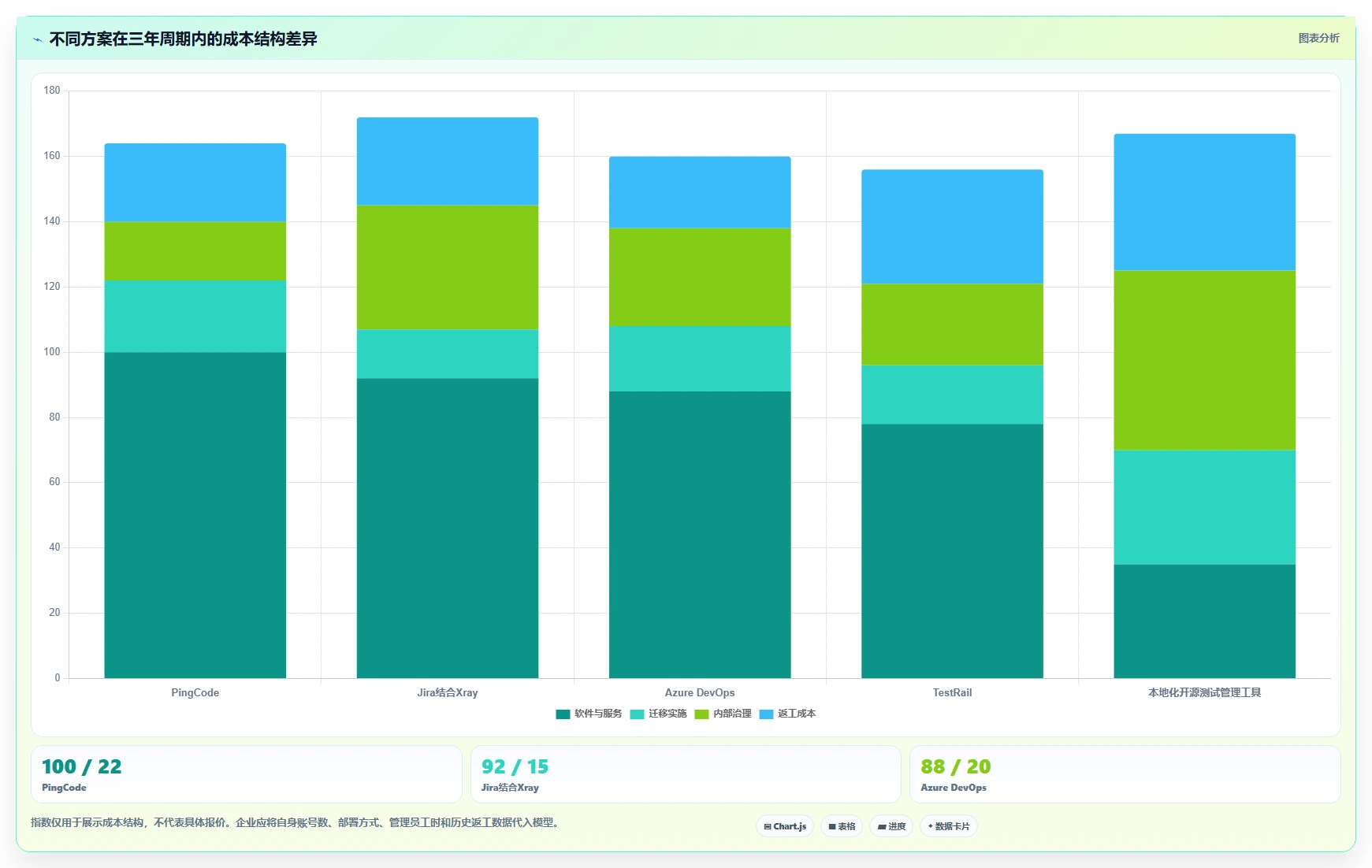1372x868 pixels.
Task: Click the 92 / 15 stat value
Action: point(515,767)
